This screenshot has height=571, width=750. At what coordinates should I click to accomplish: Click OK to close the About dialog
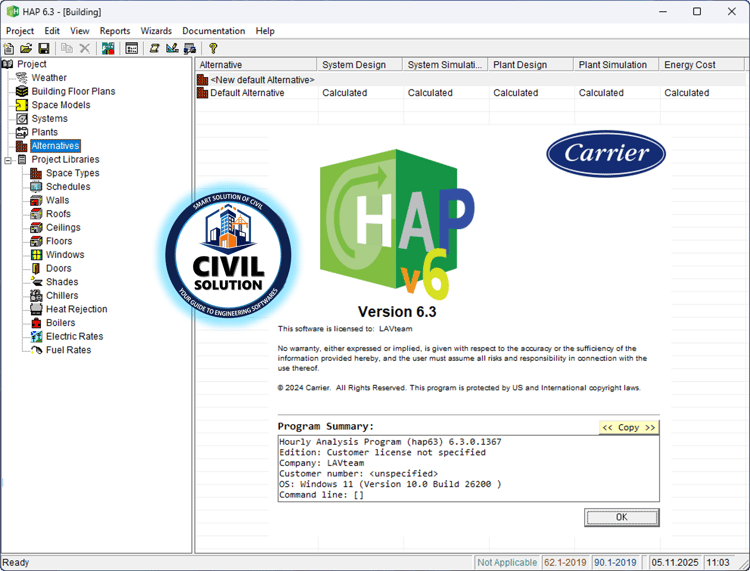[x=622, y=517]
